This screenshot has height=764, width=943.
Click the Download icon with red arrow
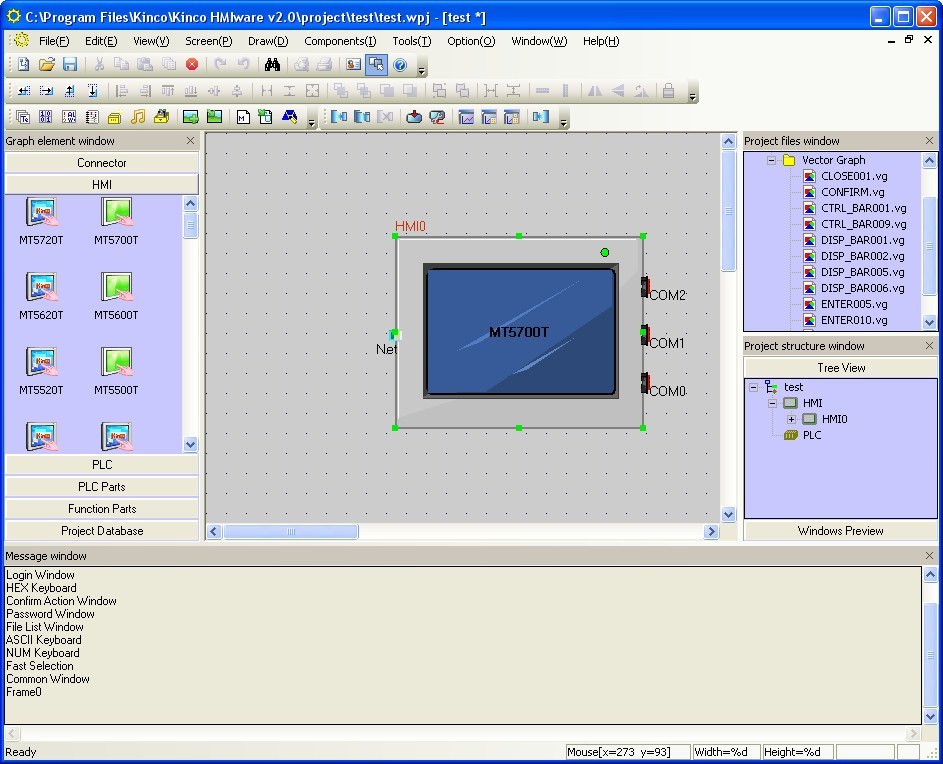[x=414, y=117]
